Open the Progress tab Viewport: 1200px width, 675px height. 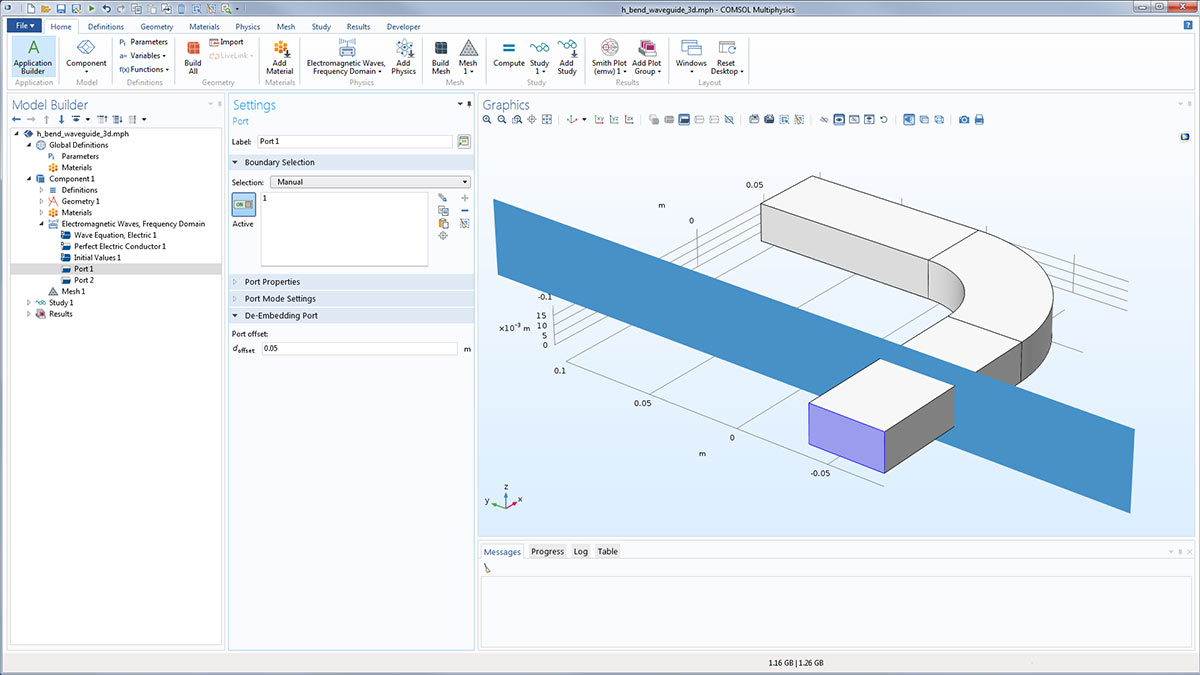click(547, 552)
